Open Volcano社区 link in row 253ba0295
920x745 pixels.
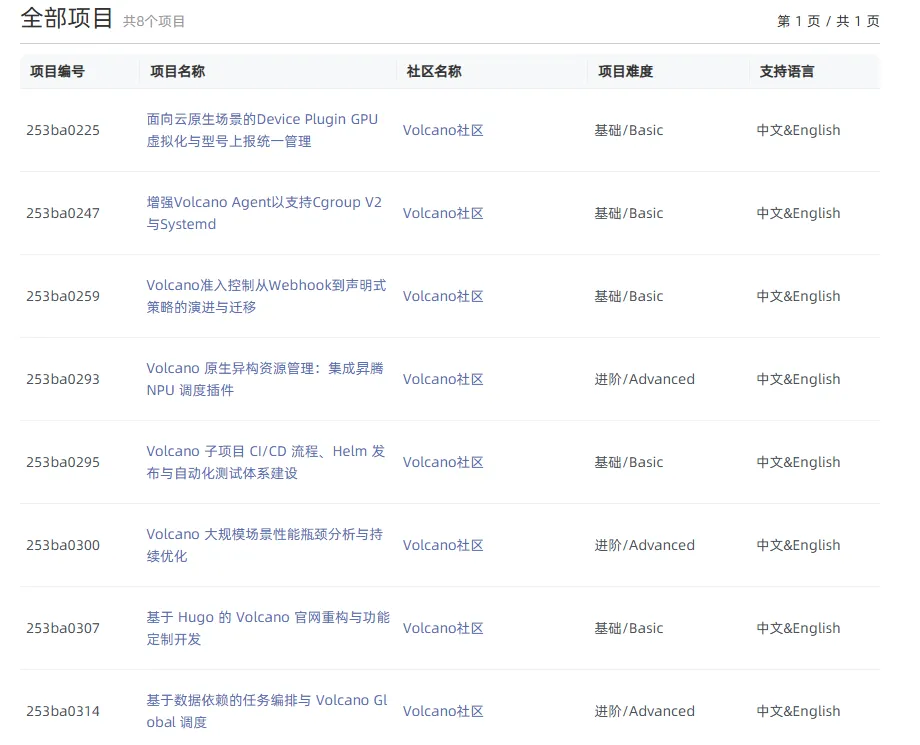click(443, 462)
